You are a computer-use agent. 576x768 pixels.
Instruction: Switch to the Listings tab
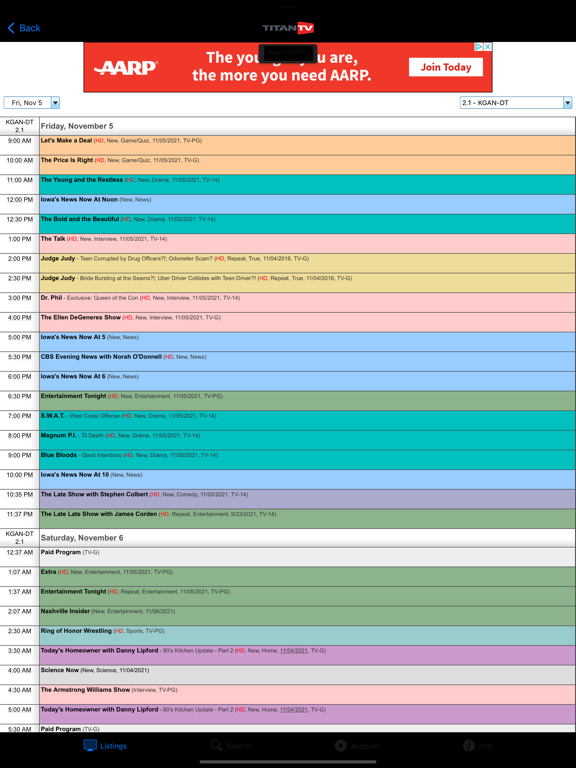pos(105,746)
